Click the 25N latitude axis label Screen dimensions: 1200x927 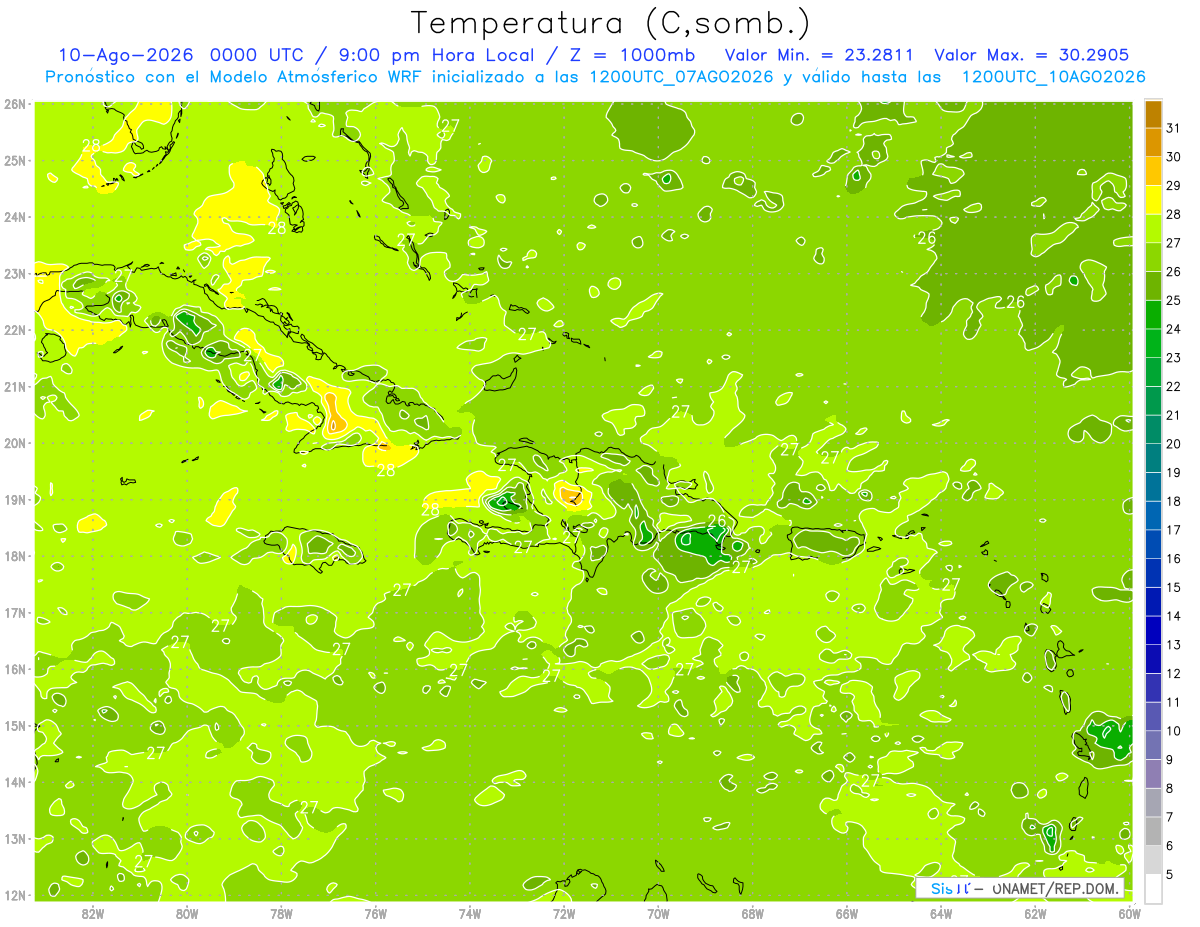(x=15, y=160)
